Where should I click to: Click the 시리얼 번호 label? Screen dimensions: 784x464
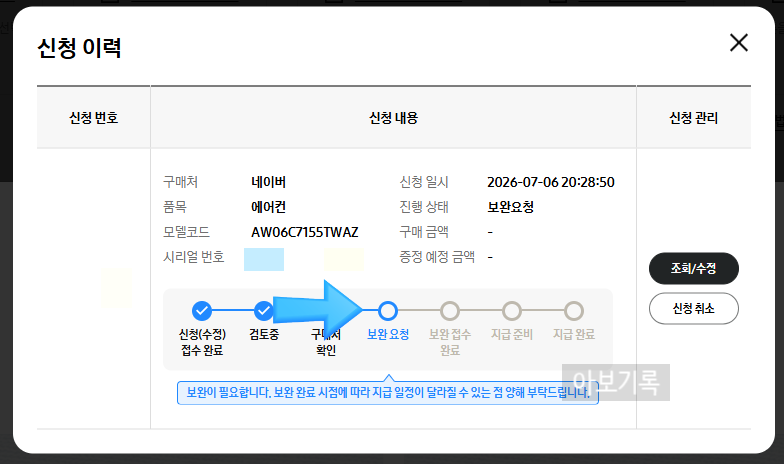point(194,257)
